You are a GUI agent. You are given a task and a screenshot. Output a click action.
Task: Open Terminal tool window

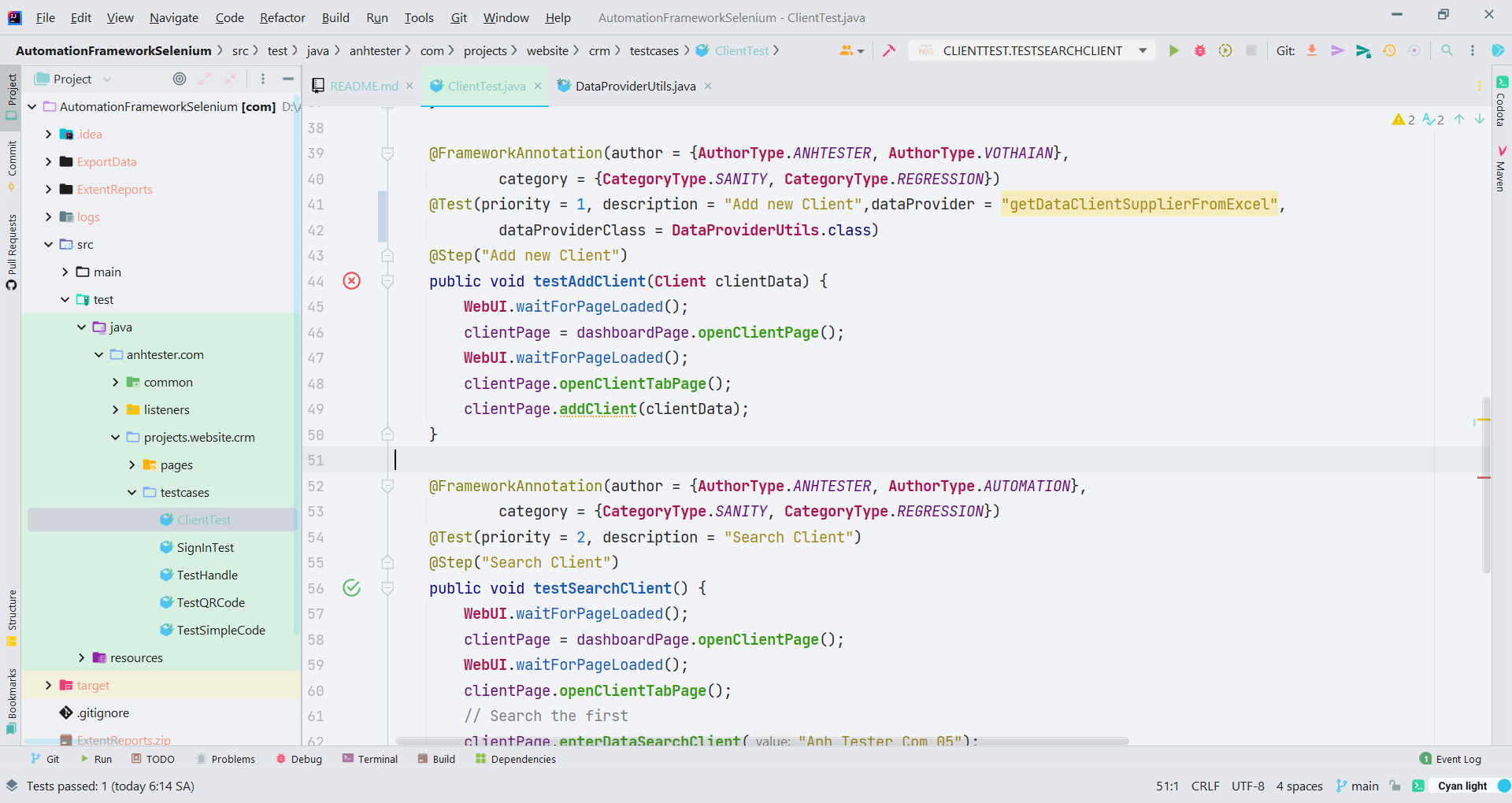(370, 759)
